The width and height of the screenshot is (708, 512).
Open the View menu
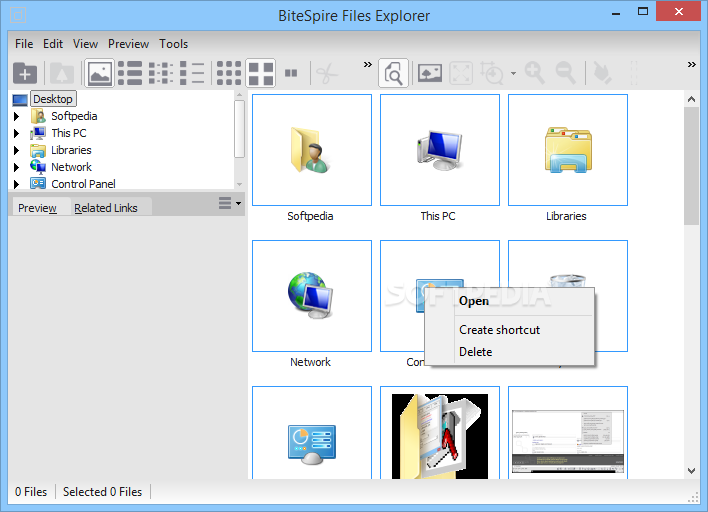click(85, 44)
